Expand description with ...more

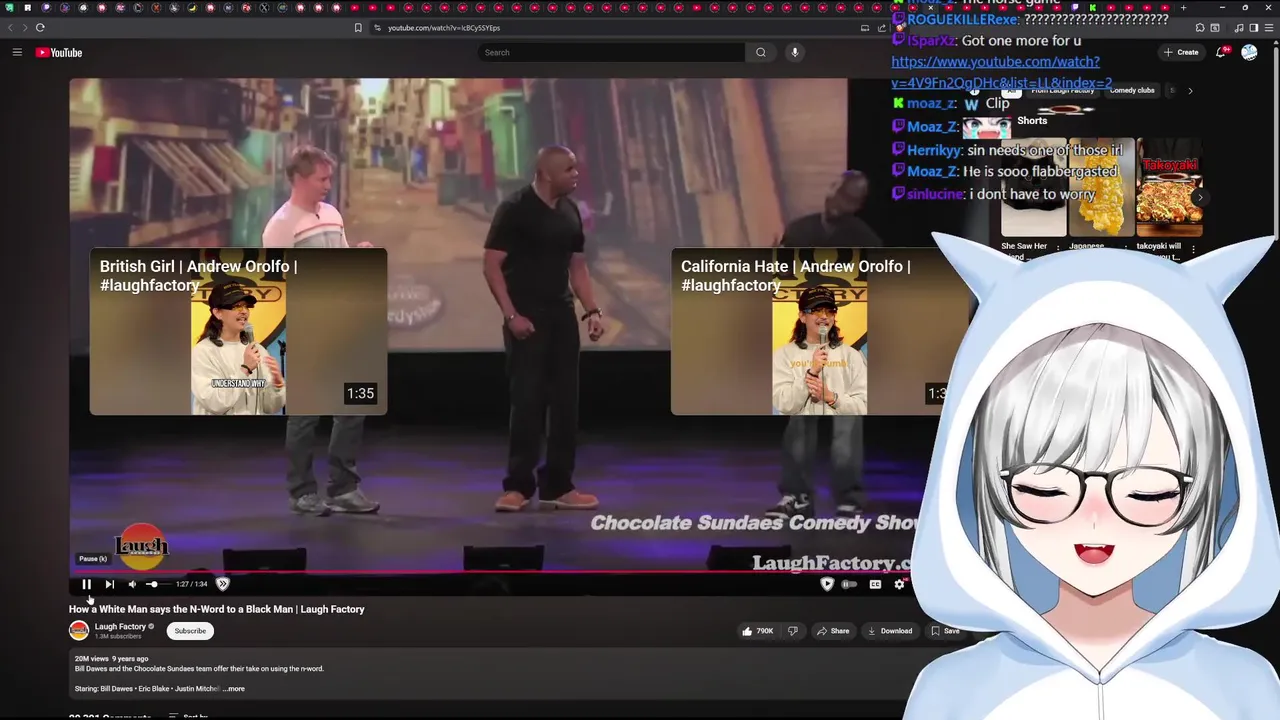pyautogui.click(x=233, y=689)
